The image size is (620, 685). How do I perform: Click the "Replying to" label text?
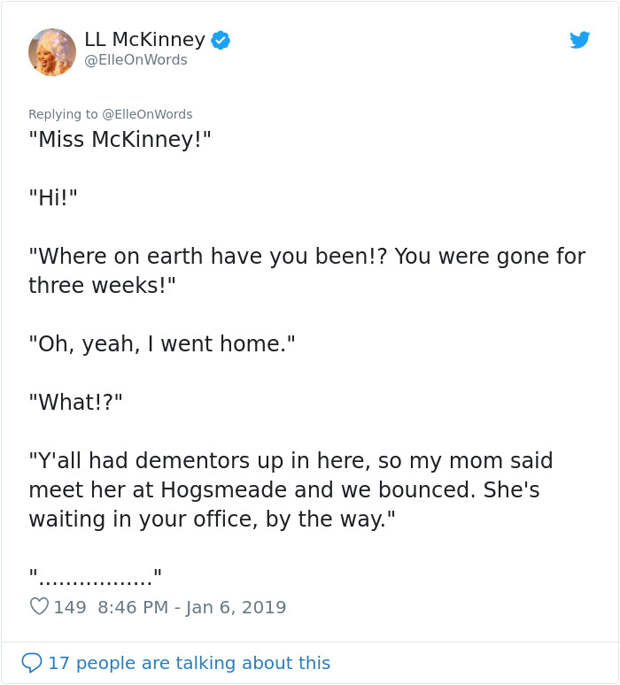[x=64, y=114]
